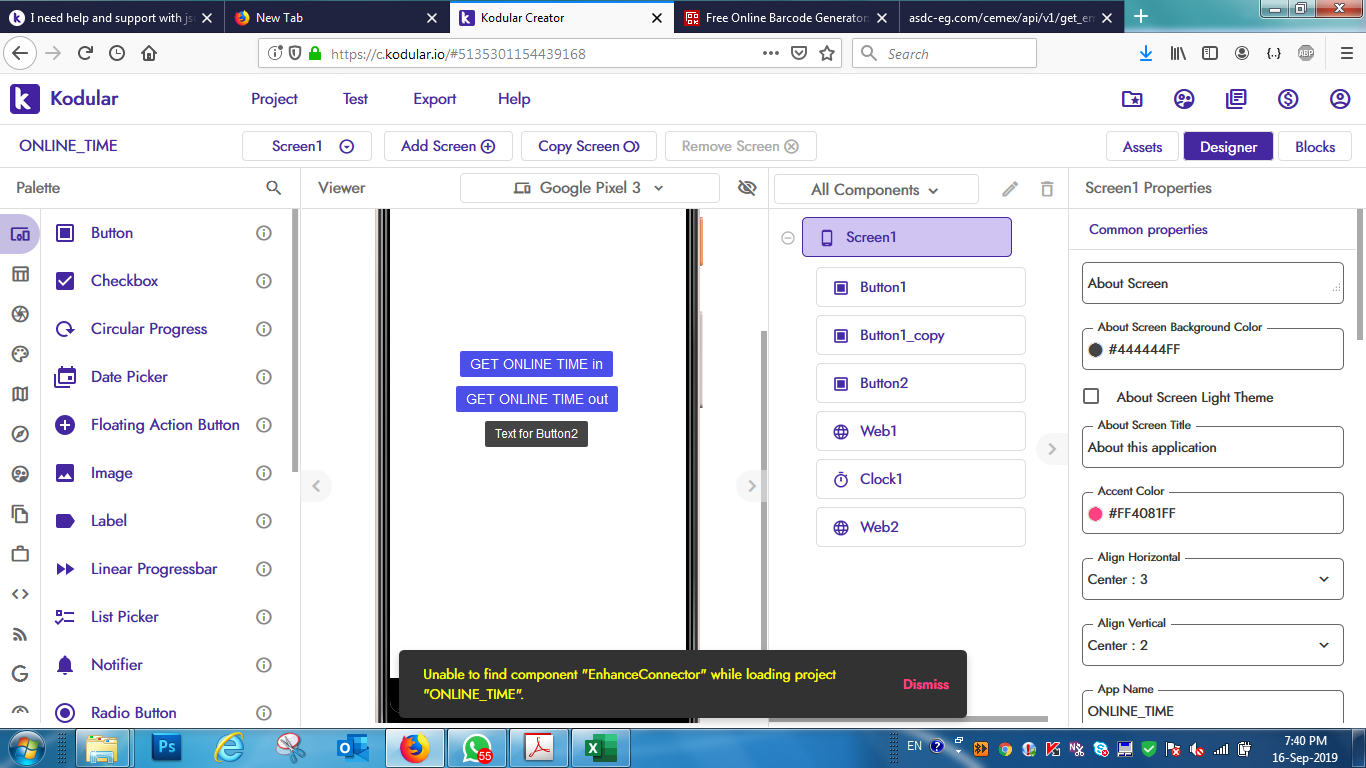Dismiss the EnhanceConnector error notification
Viewport: 1366px width, 768px height.
pos(925,685)
